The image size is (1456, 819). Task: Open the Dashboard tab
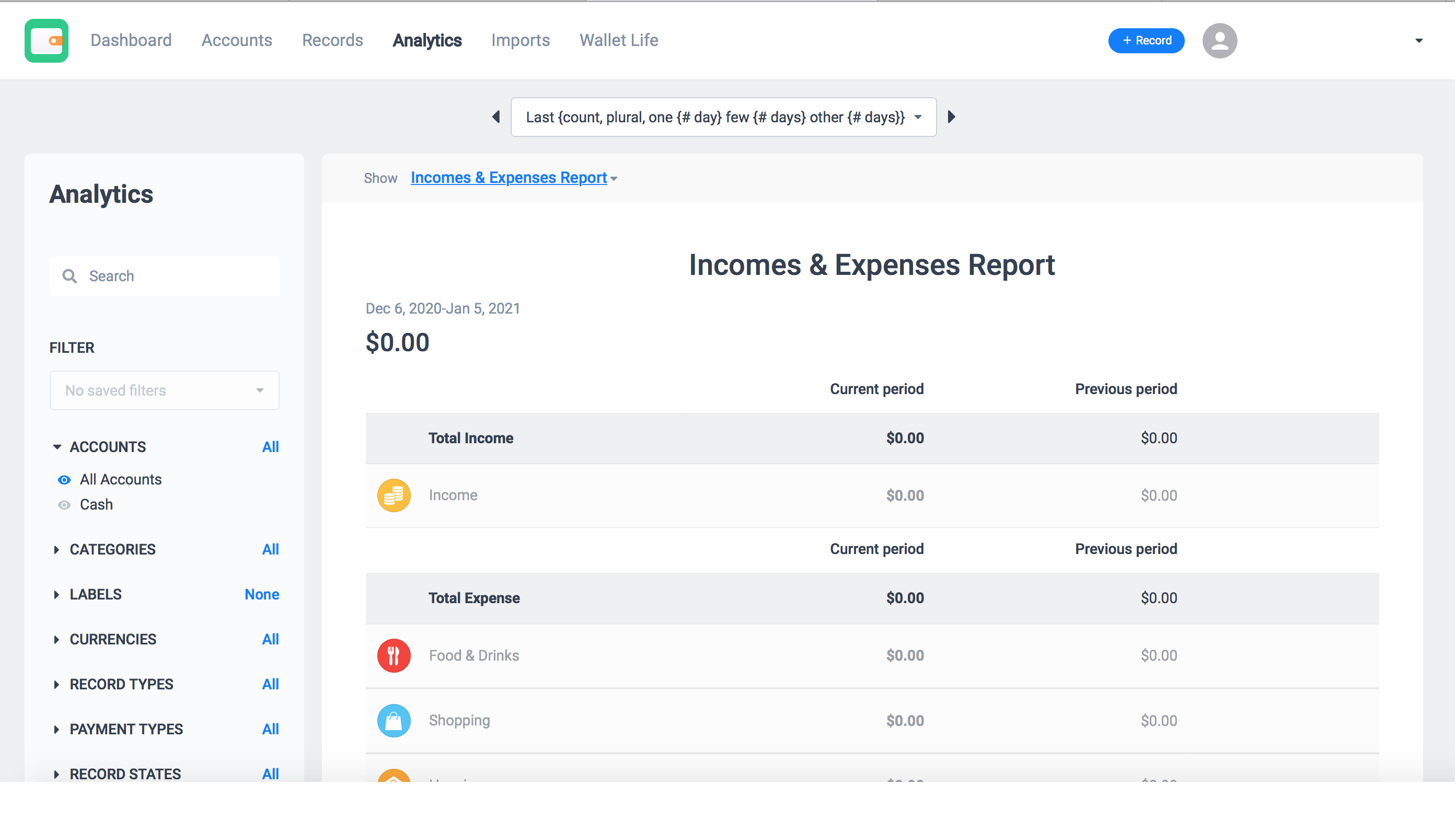point(131,40)
